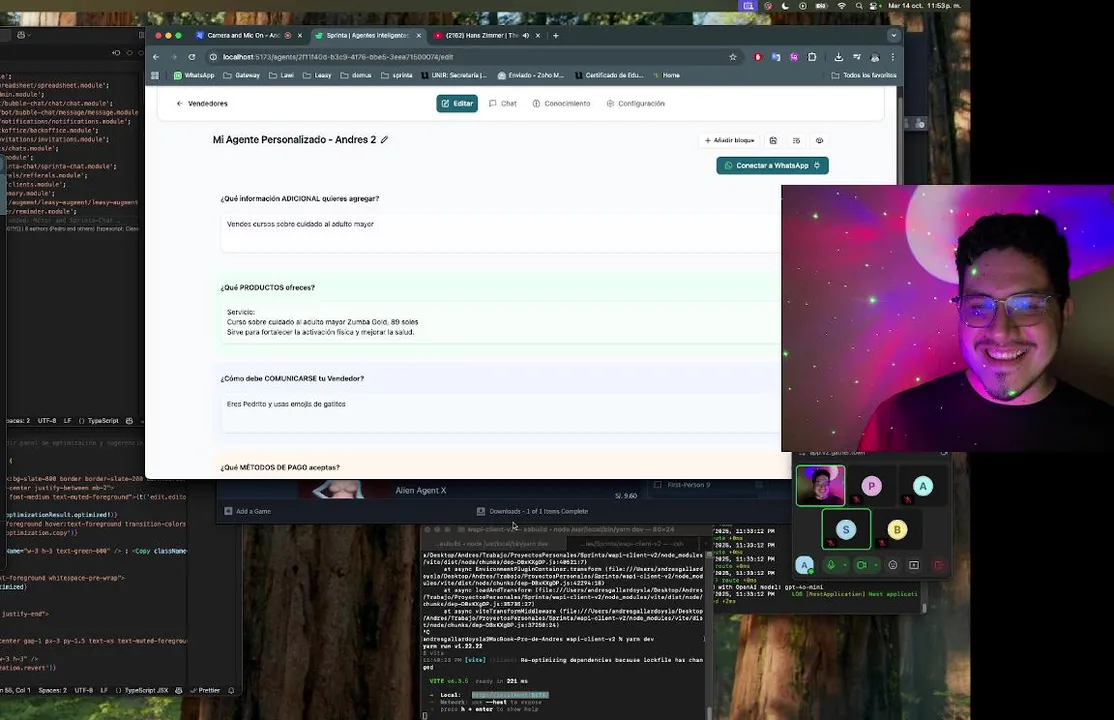
Task: Switch to the Chat tab
Action: click(502, 104)
